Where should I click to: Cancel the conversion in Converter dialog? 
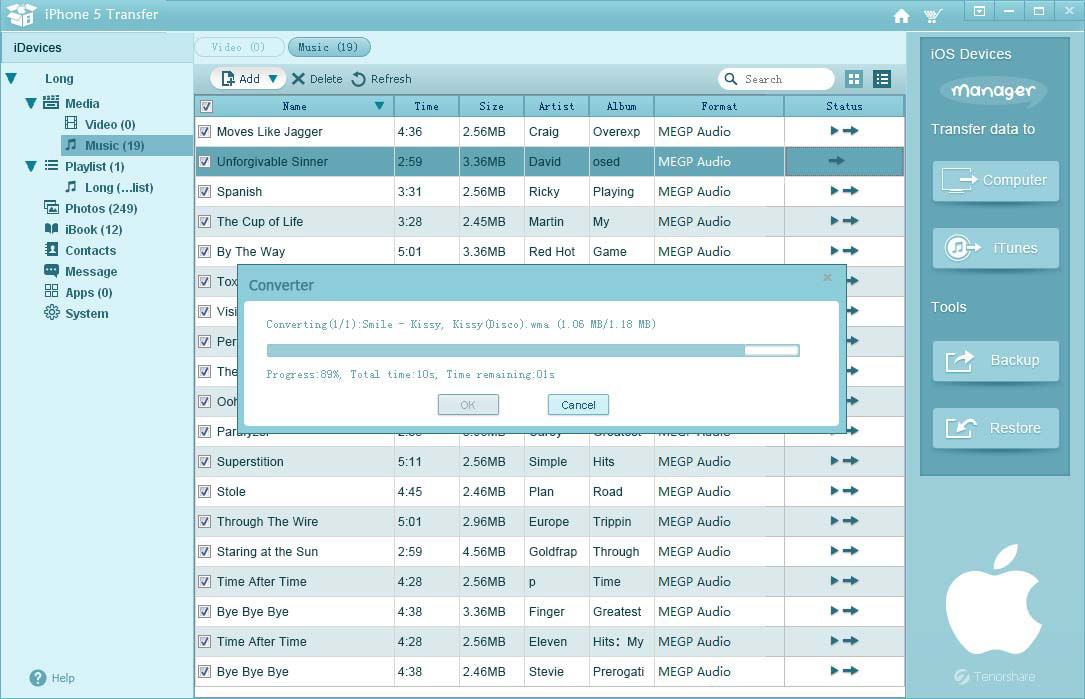tap(578, 405)
